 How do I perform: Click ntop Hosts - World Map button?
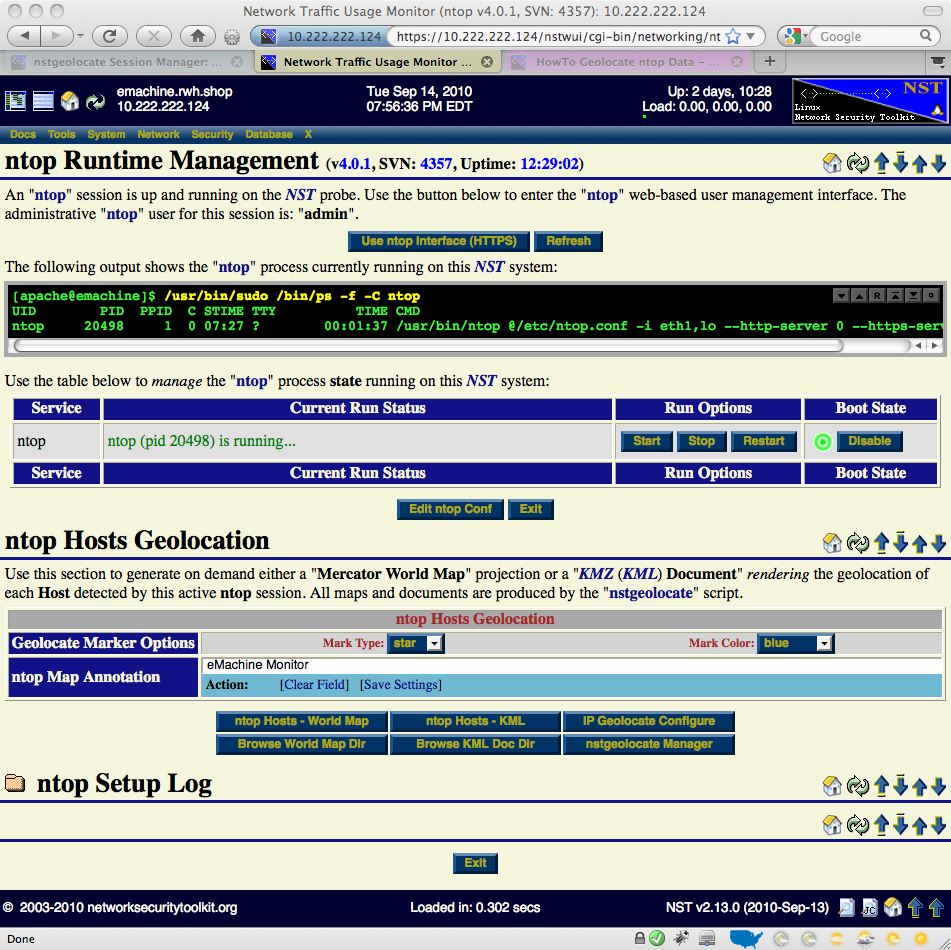[x=301, y=721]
